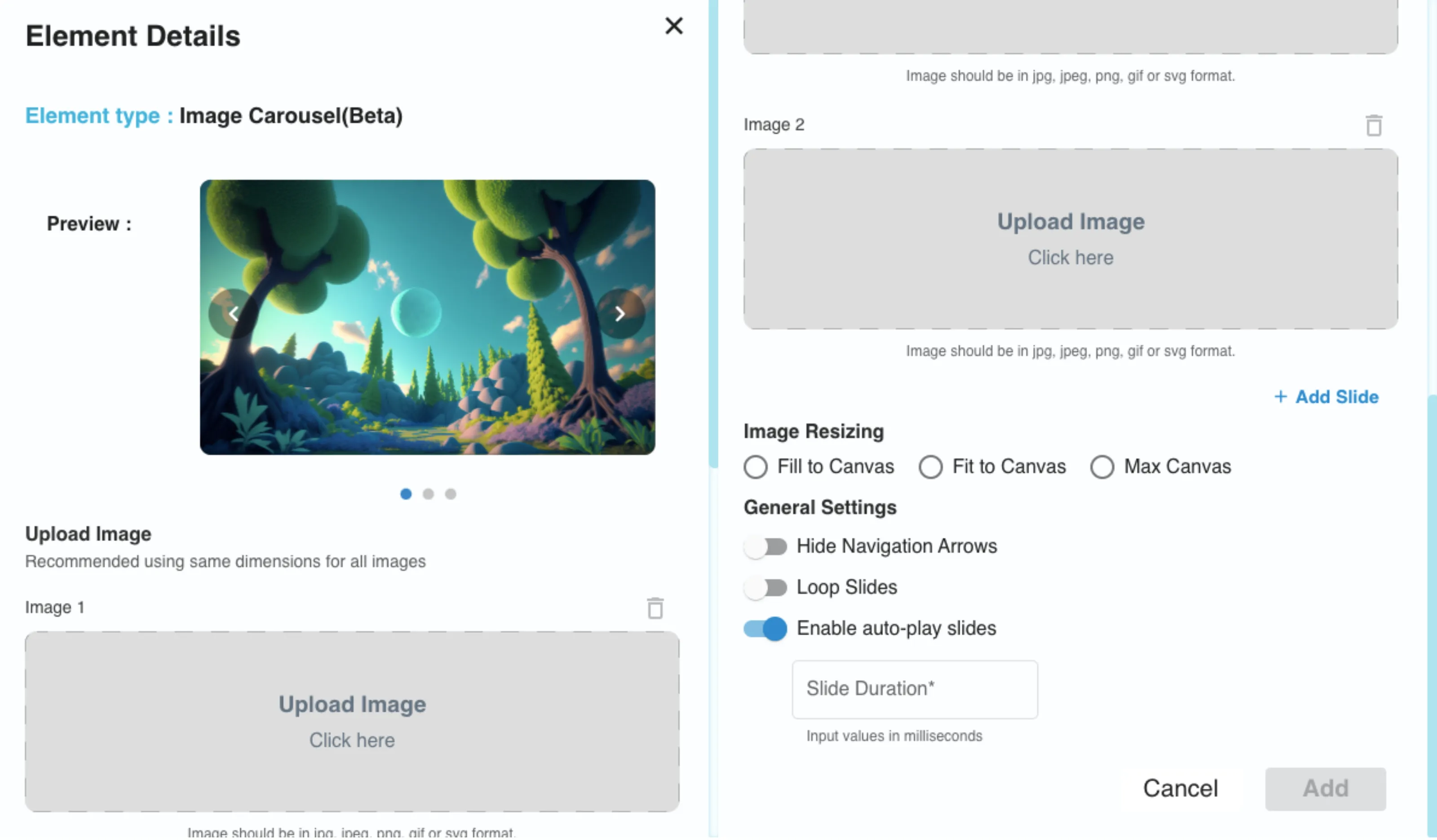Toggle Hide Navigation Arrows switch
Viewport: 1437px width, 840px height.
tap(765, 547)
